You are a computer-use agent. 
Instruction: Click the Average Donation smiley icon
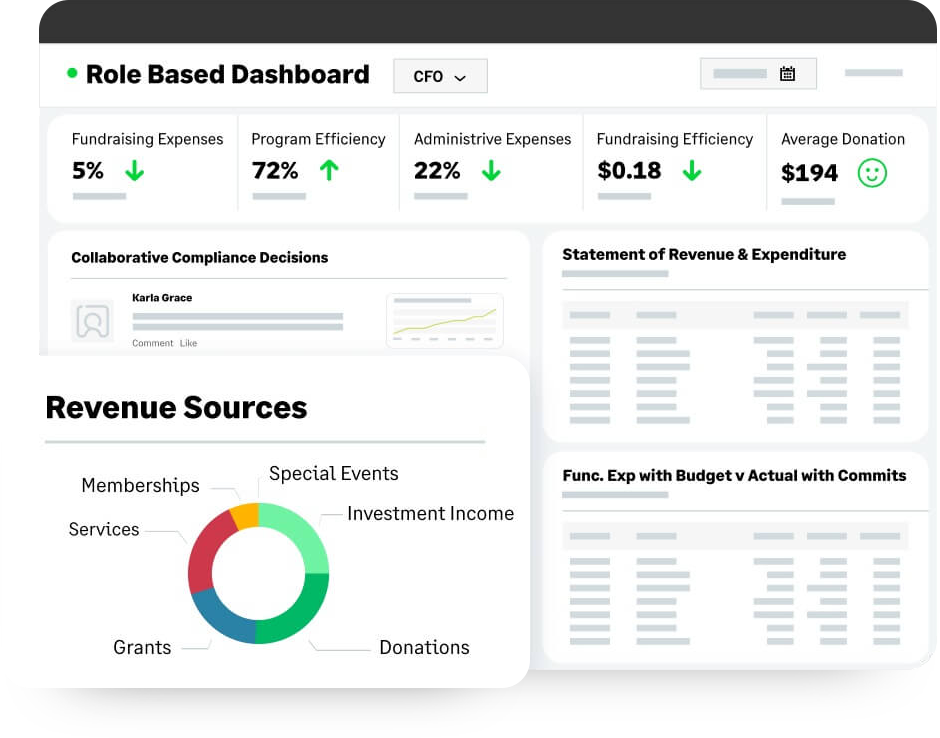coord(872,173)
